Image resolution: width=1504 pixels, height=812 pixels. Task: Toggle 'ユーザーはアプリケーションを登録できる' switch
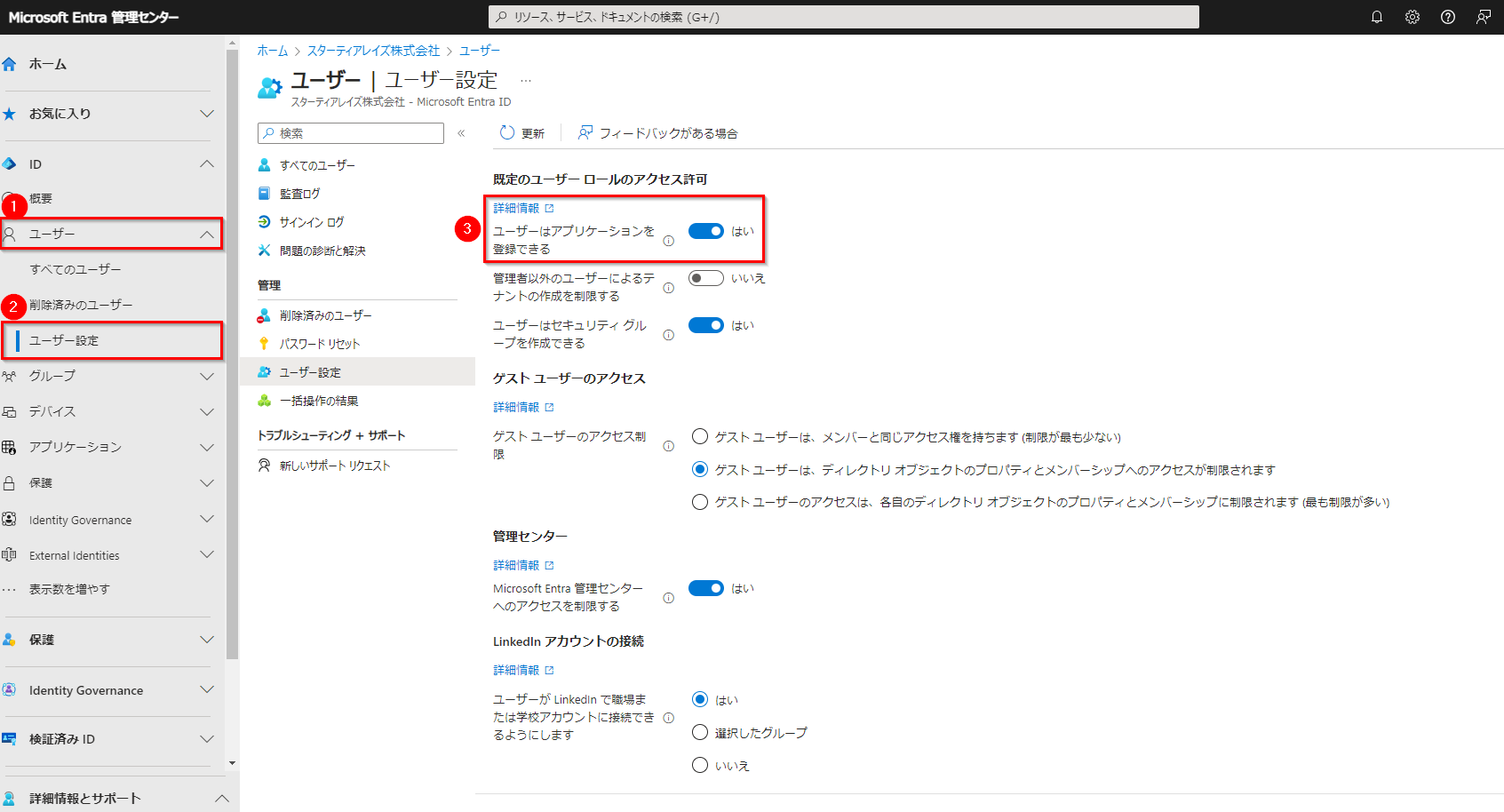click(x=706, y=231)
